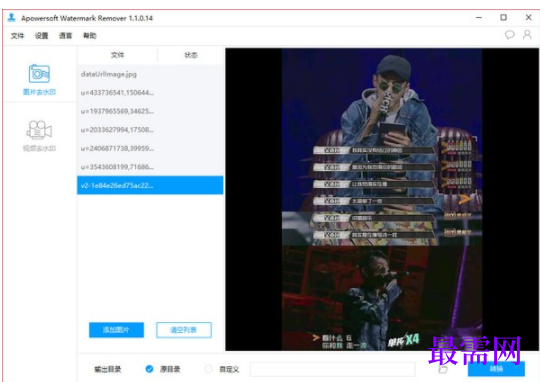This screenshot has height=382, width=540.
Task: Select the 自定义 radio button
Action: [x=208, y=369]
